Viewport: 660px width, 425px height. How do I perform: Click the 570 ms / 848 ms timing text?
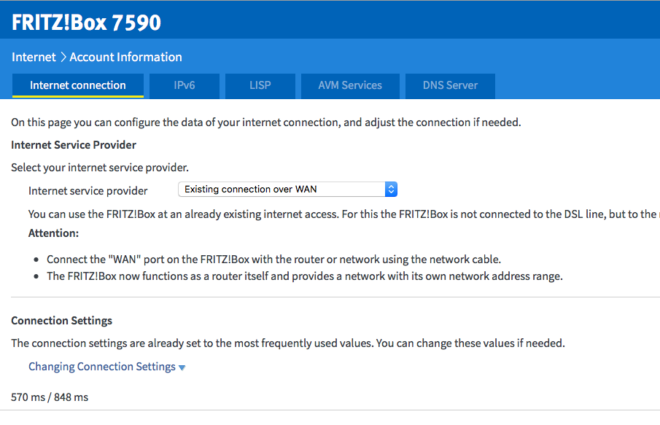[x=50, y=397]
